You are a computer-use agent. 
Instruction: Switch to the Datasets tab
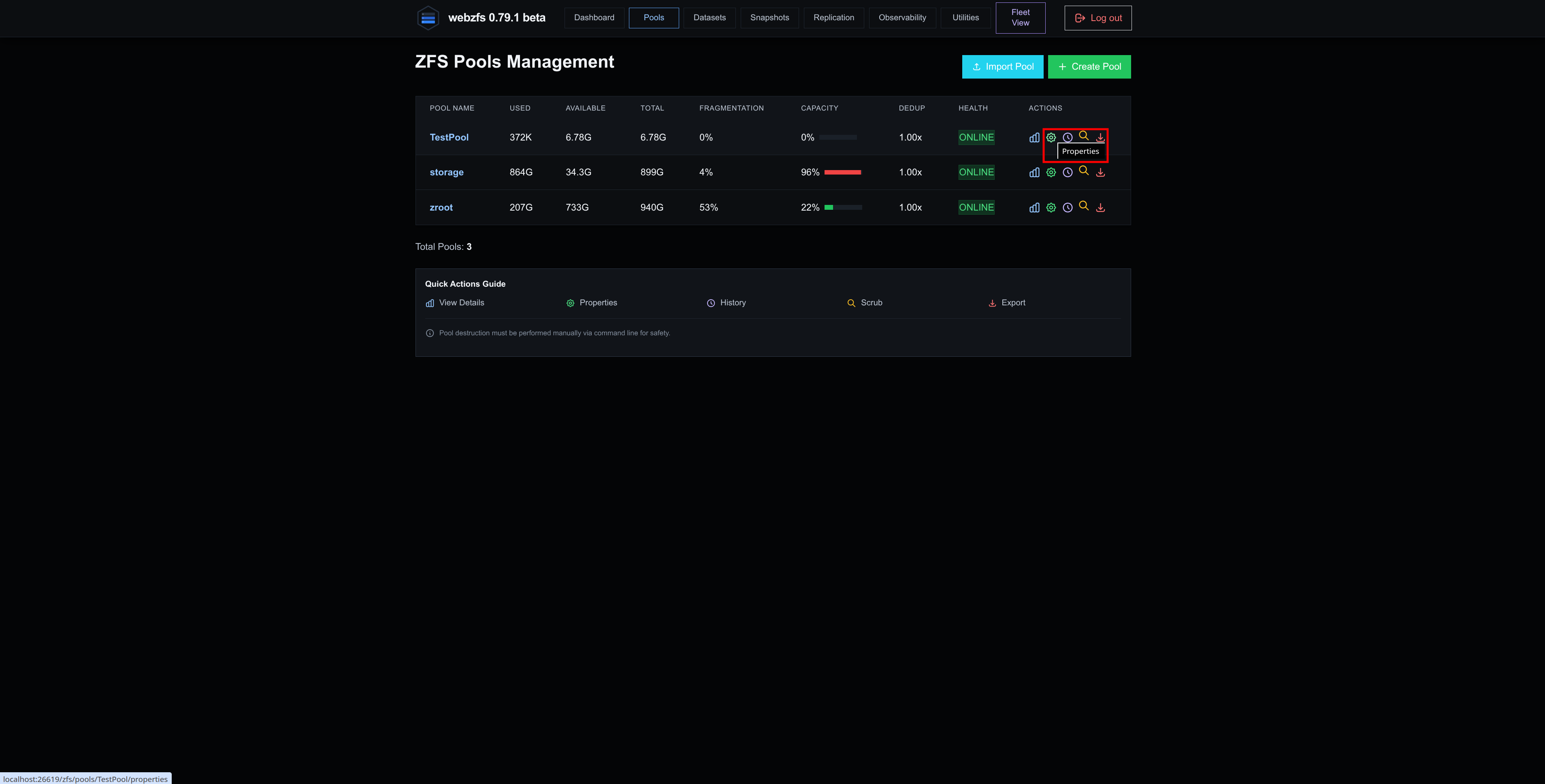709,17
